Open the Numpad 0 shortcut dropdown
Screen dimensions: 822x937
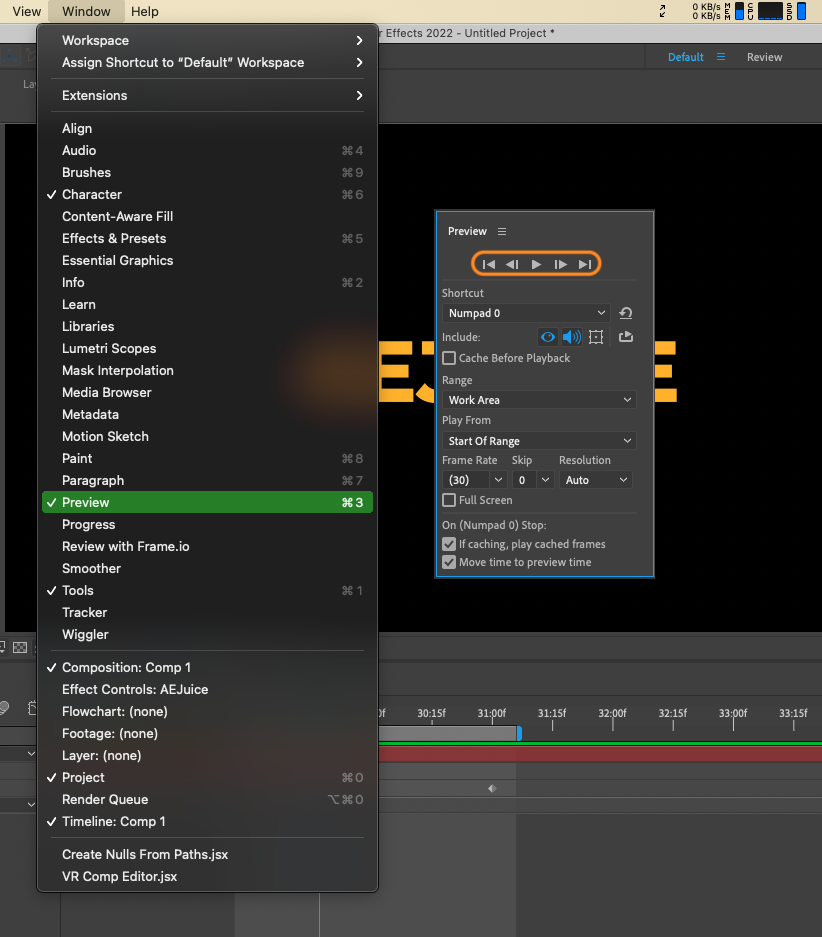tap(526, 313)
